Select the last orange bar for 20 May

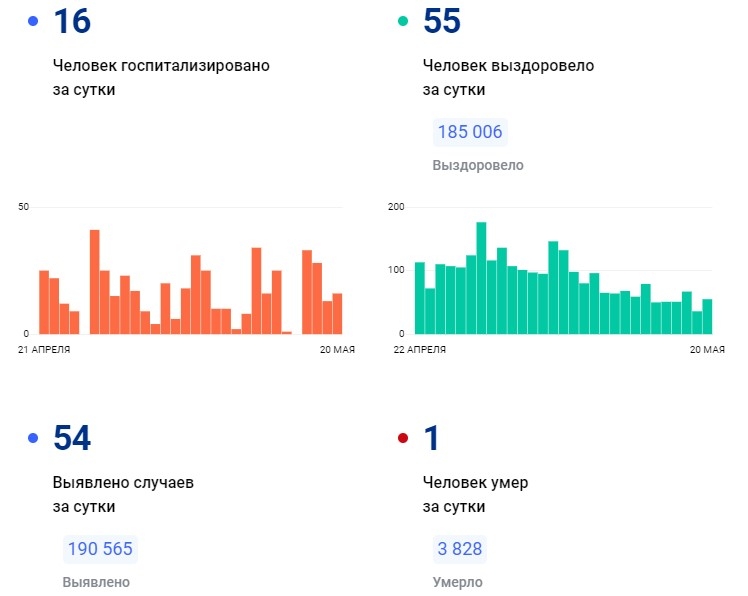337,313
